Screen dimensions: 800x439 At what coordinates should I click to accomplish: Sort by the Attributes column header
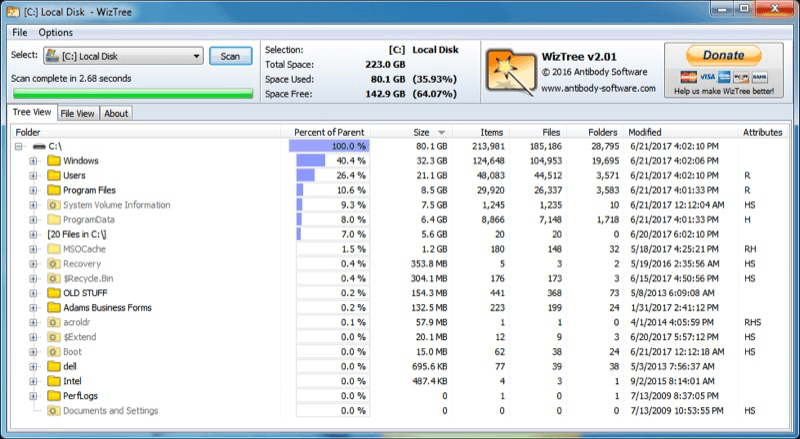tap(763, 132)
